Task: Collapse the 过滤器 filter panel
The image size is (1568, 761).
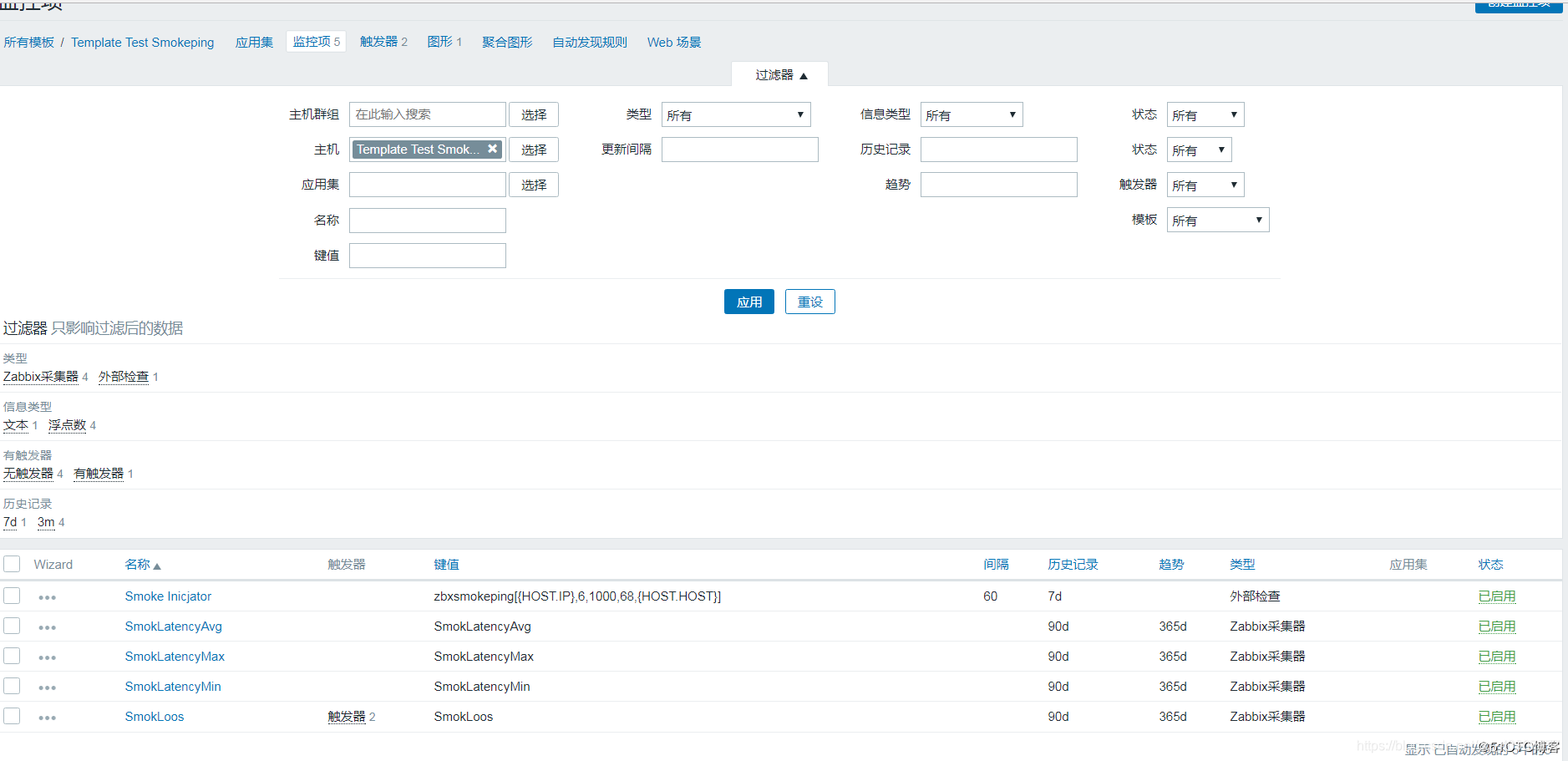Action: tap(780, 74)
